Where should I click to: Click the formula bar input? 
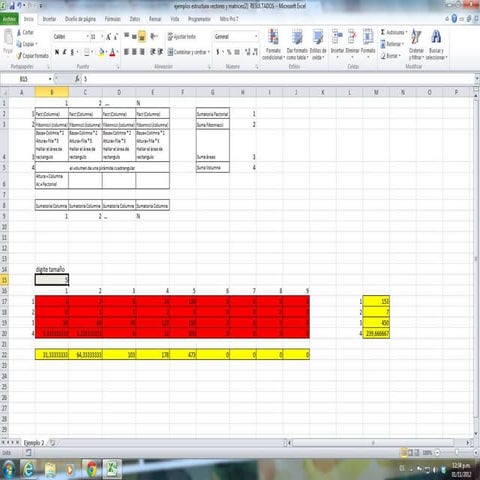click(278, 79)
